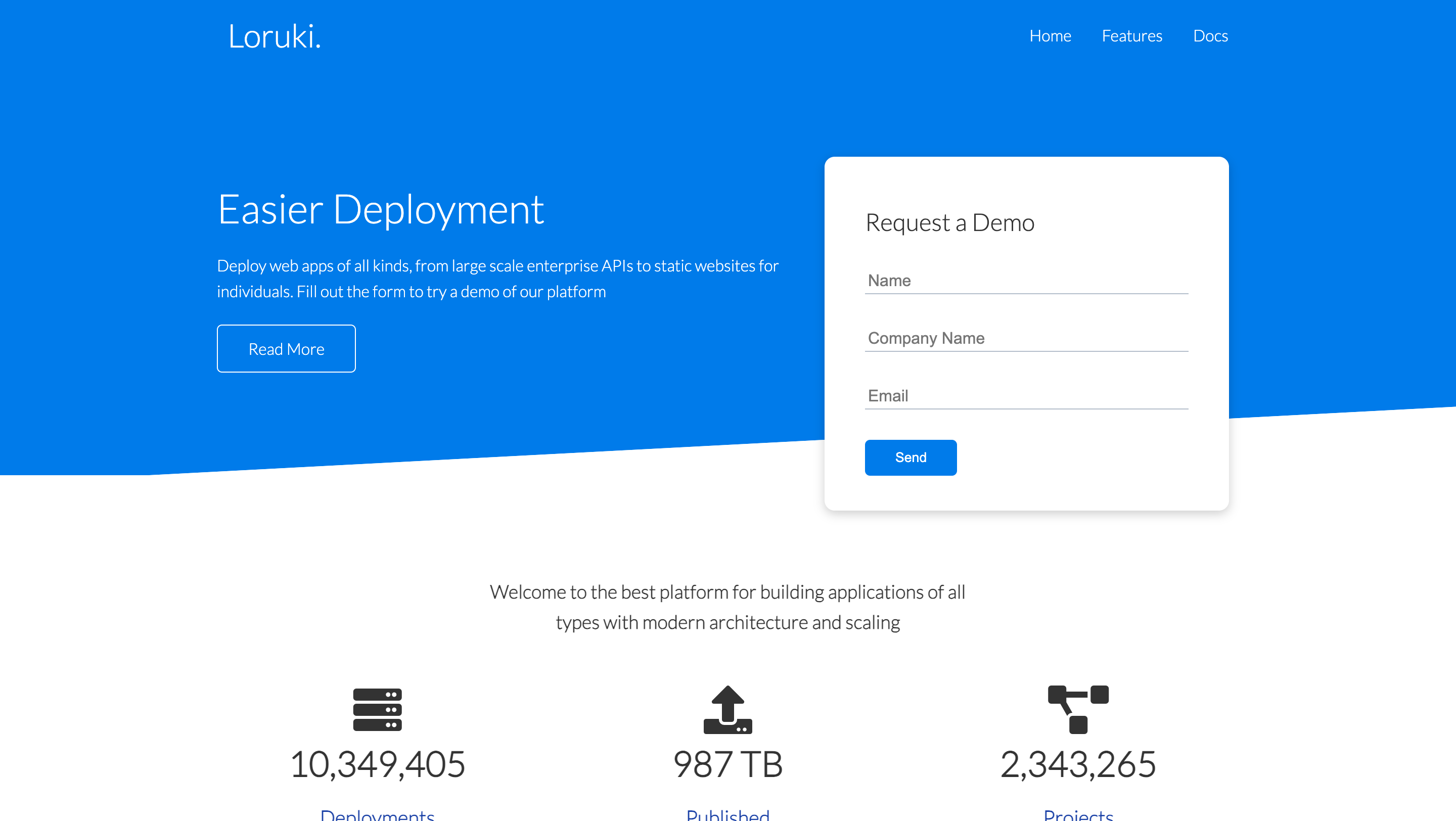Image resolution: width=1456 pixels, height=821 pixels.
Task: Click the Easier Deployment headline
Action: click(x=380, y=210)
